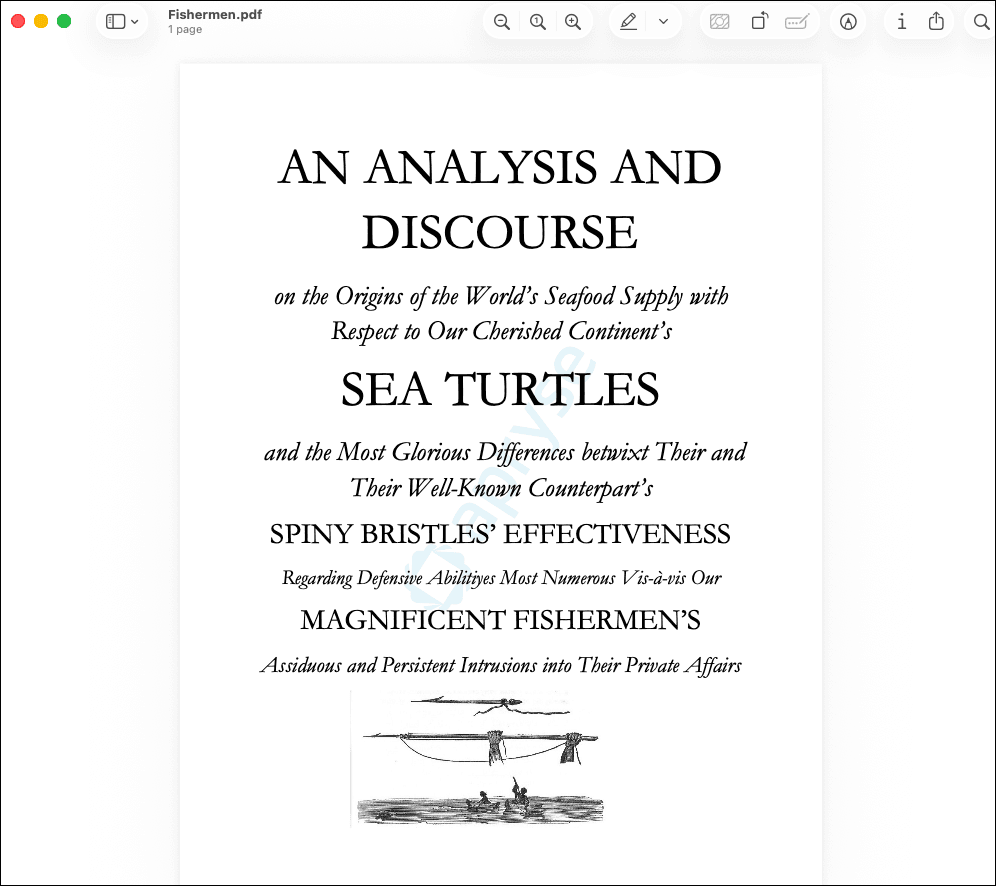Click the Remove Background icon
996x886 pixels.
point(719,22)
